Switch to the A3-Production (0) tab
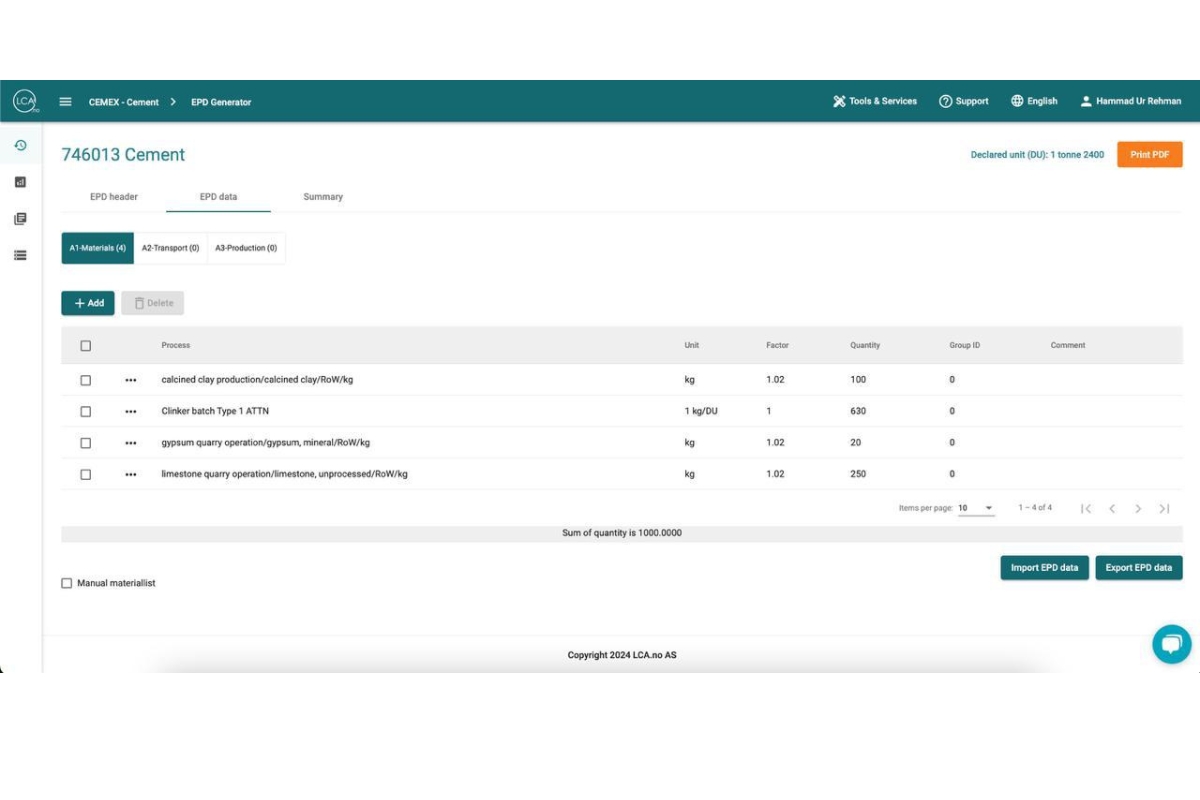Screen dimensions: 1200x800 click(x=246, y=248)
